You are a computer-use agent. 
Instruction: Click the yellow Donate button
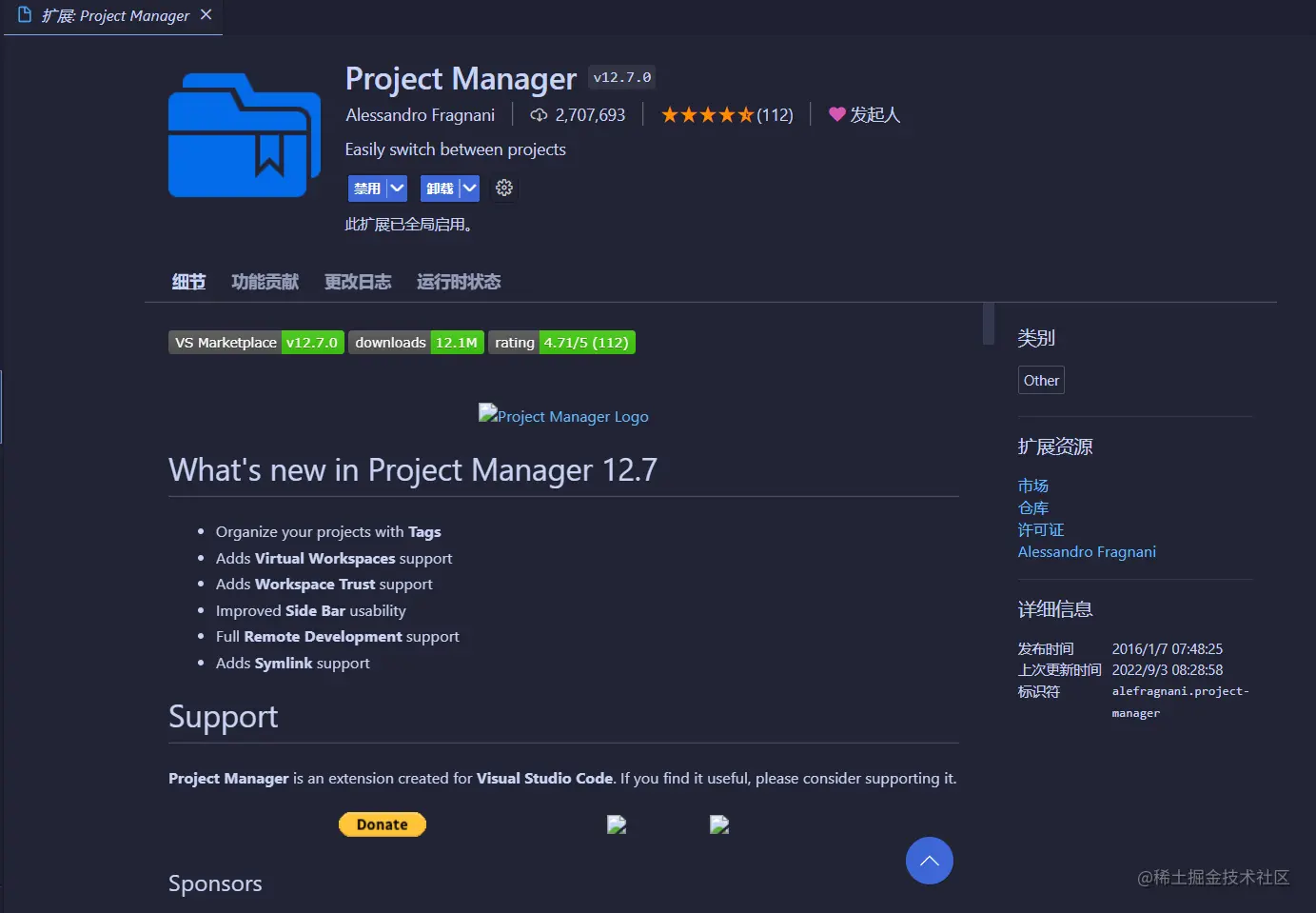point(383,824)
